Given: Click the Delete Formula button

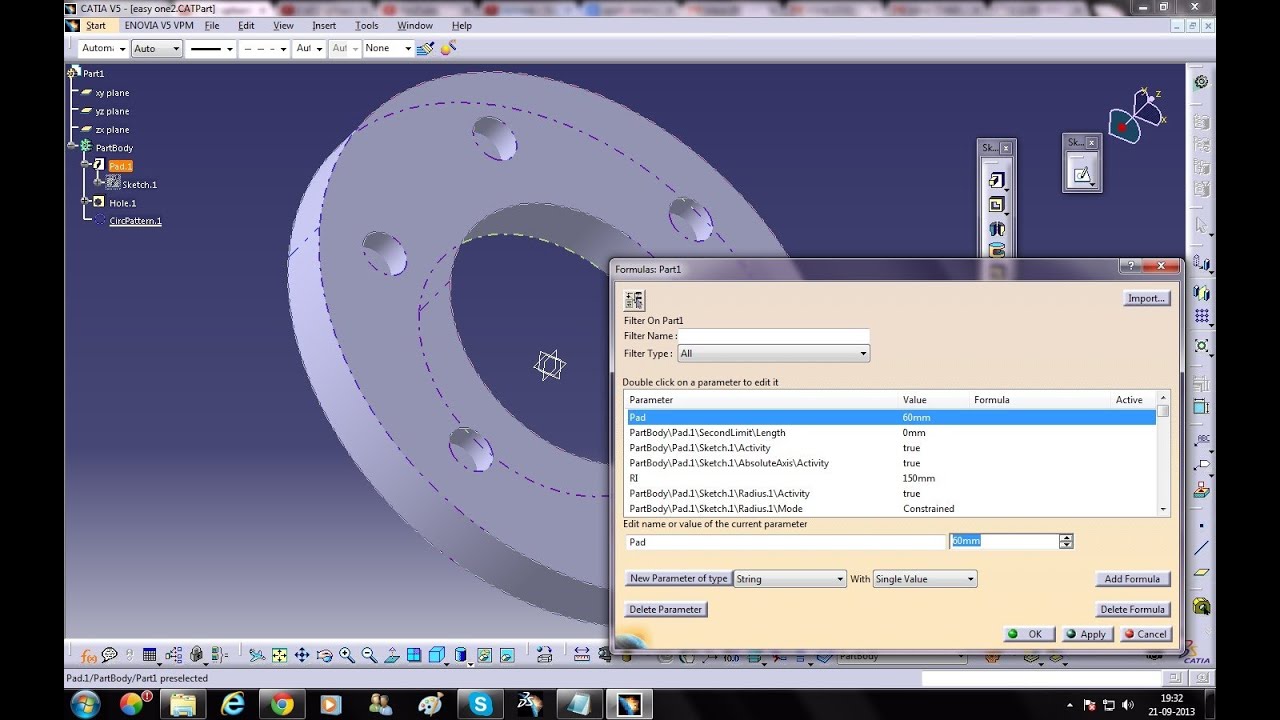Looking at the screenshot, I should click(1132, 609).
